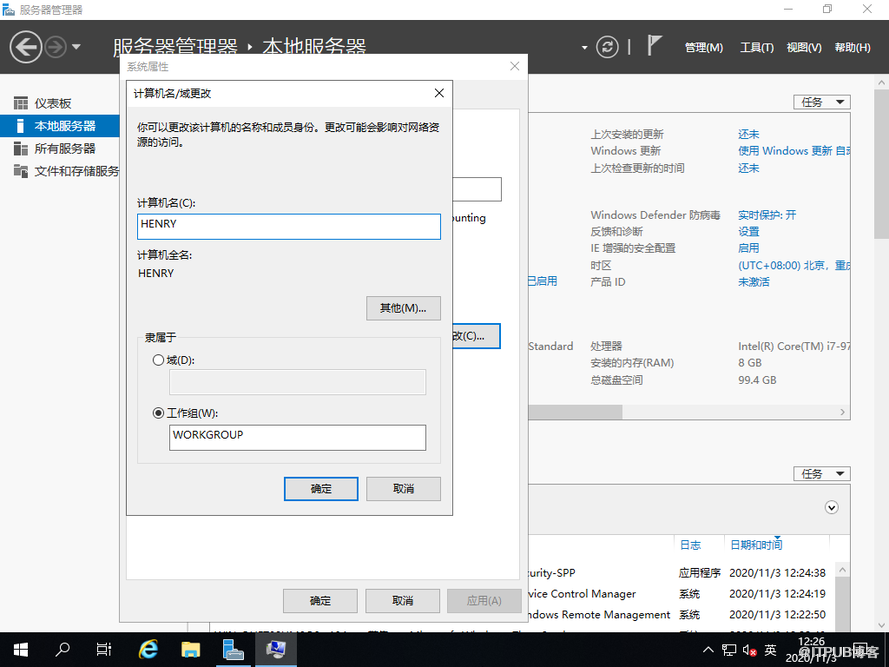This screenshot has width=889, height=667.
Task: Open File Explorer from the taskbar
Action: pyautogui.click(x=190, y=650)
